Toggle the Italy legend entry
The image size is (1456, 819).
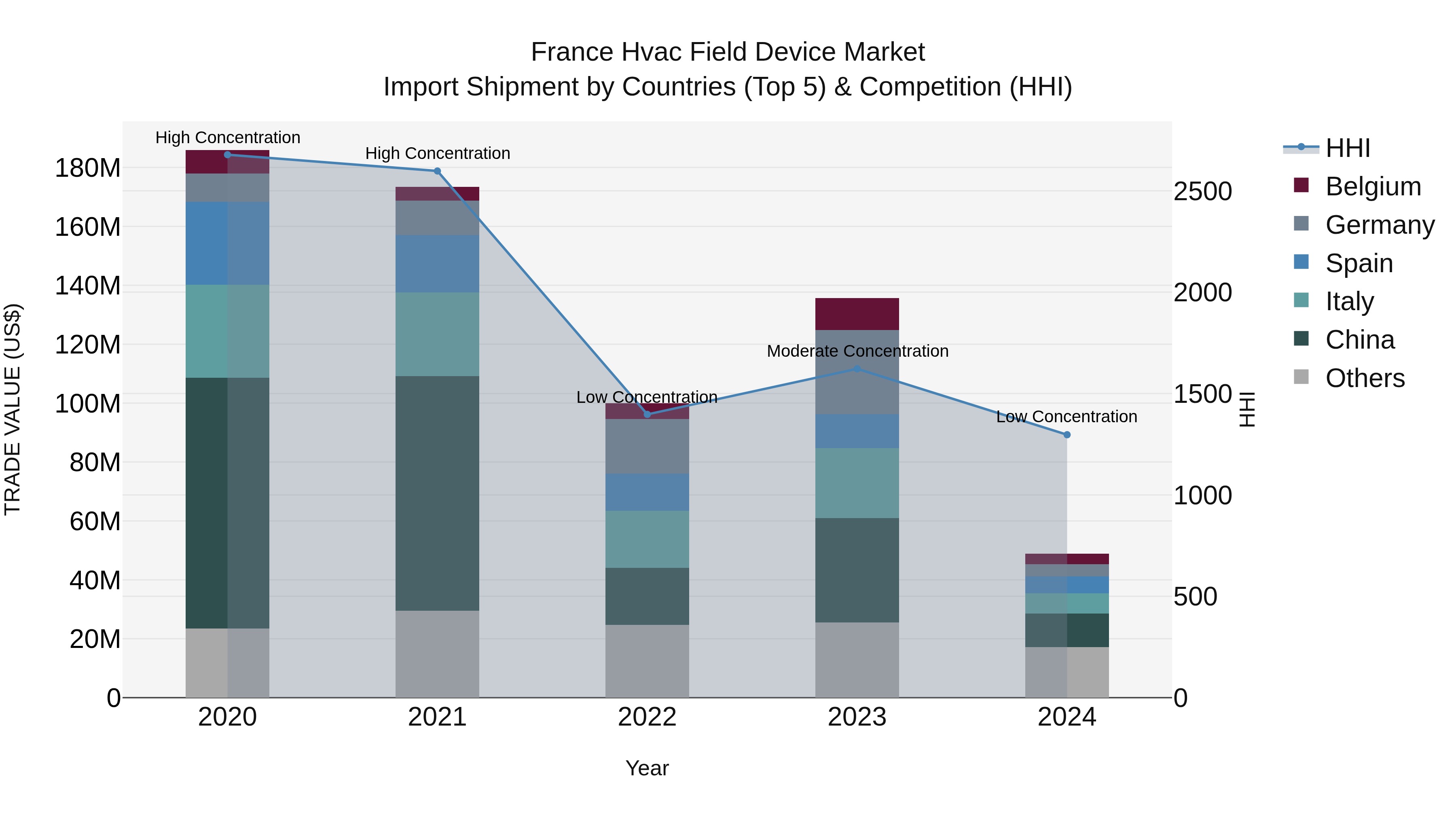(x=1334, y=301)
